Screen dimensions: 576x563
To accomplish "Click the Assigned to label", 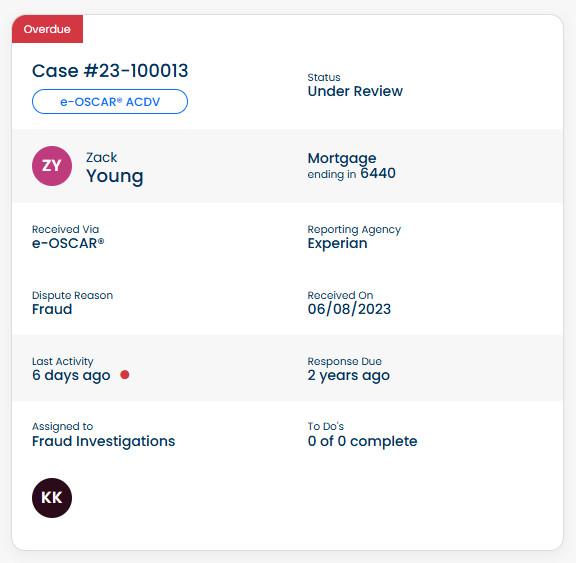I will [x=62, y=426].
